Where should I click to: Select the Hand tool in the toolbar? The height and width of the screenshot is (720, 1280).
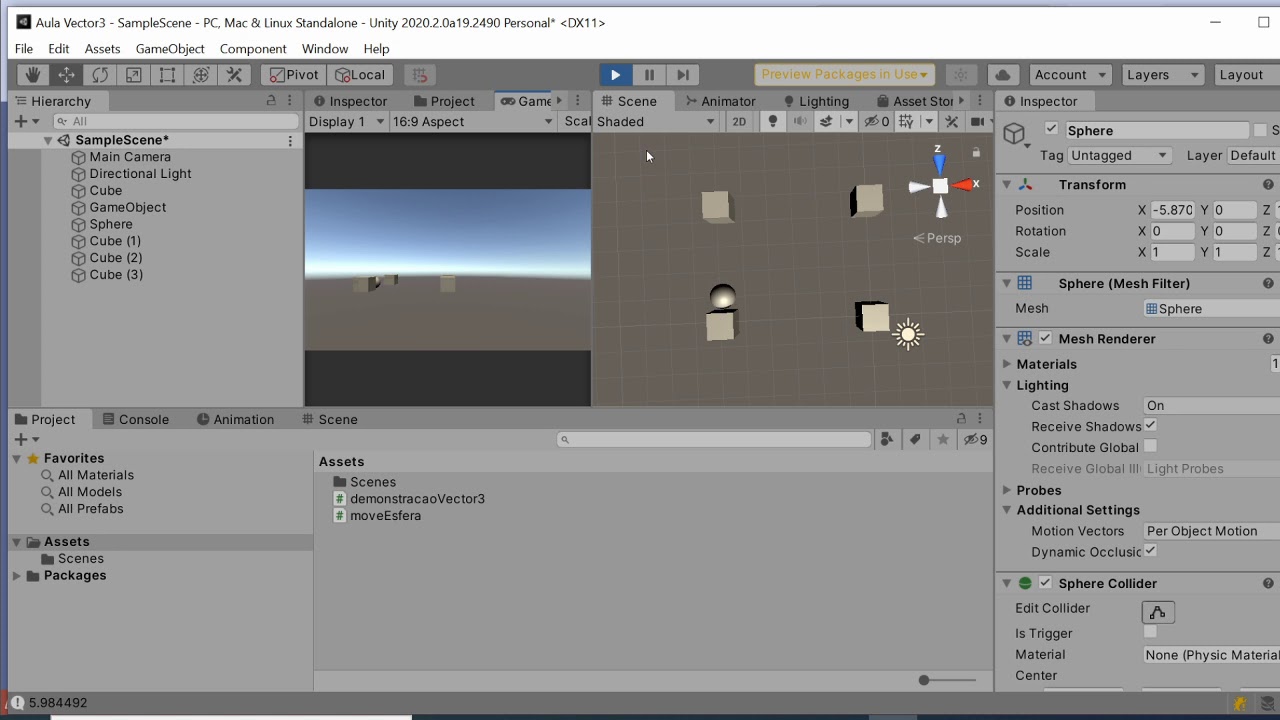click(32, 75)
